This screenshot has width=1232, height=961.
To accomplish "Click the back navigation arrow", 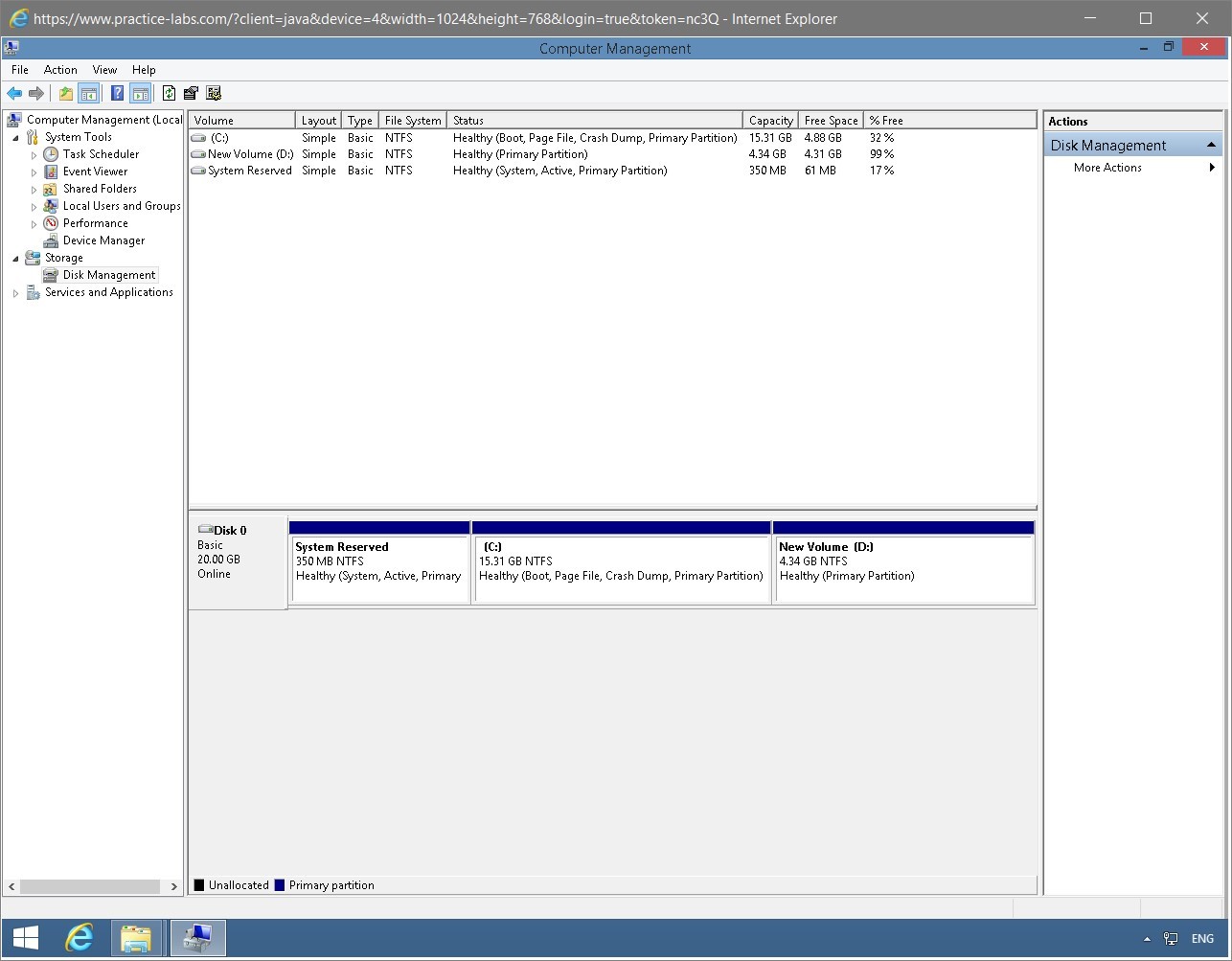I will pyautogui.click(x=13, y=93).
